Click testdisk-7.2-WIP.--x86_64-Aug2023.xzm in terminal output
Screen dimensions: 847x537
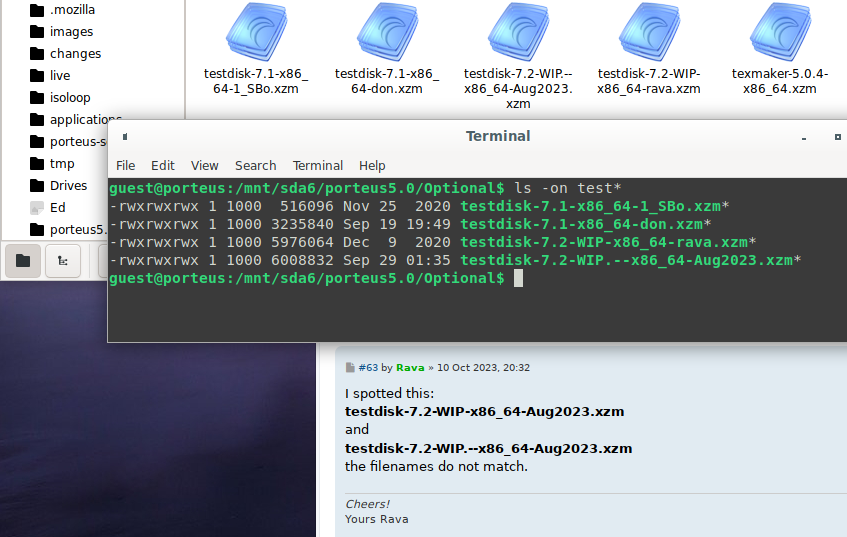627,260
